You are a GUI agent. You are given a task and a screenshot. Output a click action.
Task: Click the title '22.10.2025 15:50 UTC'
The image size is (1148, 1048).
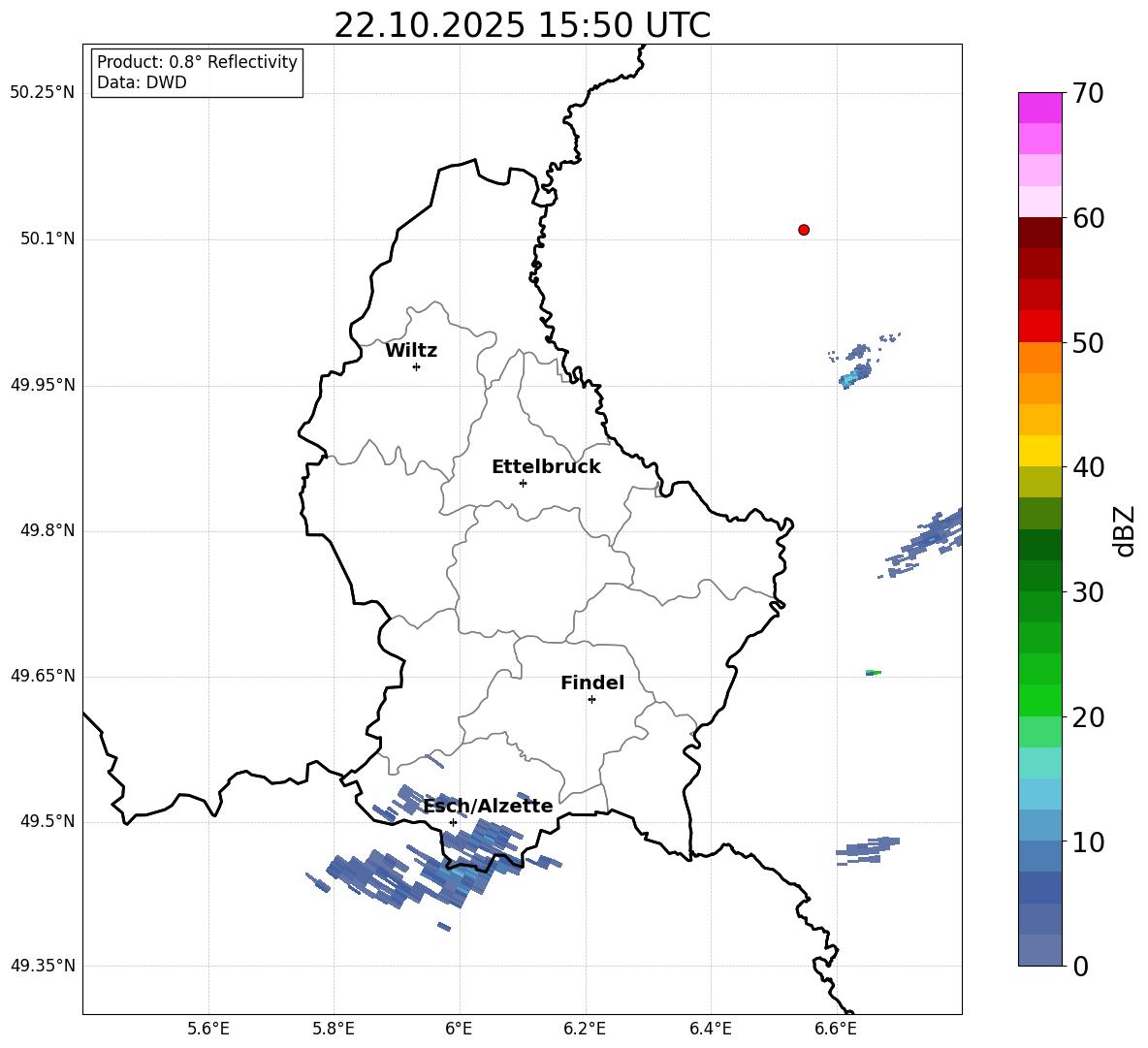(522, 25)
